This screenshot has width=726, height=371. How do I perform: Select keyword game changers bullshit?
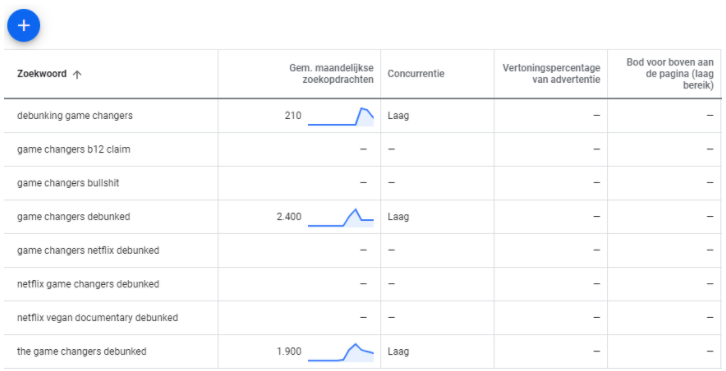pyautogui.click(x=68, y=183)
